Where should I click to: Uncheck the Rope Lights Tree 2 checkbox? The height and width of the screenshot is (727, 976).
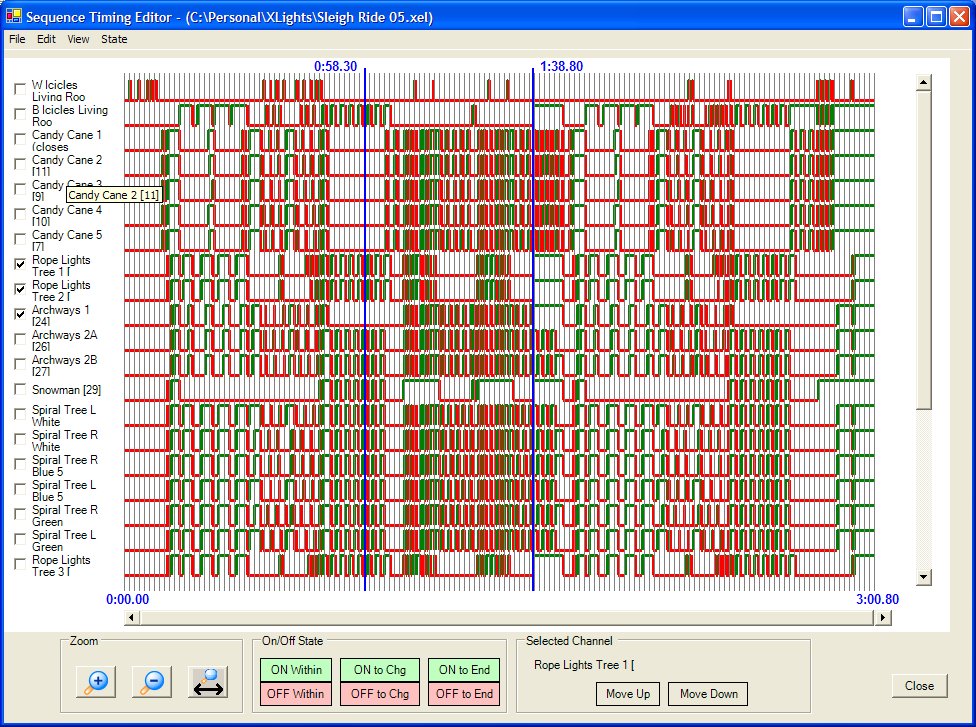point(20,289)
